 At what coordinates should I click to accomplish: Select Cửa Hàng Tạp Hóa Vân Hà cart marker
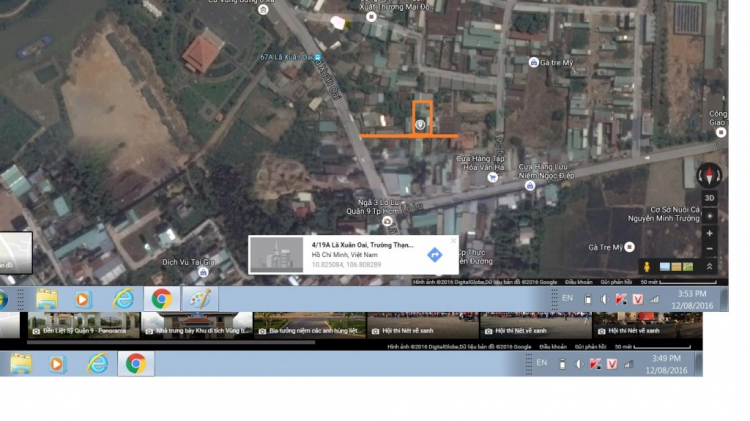coord(492,177)
